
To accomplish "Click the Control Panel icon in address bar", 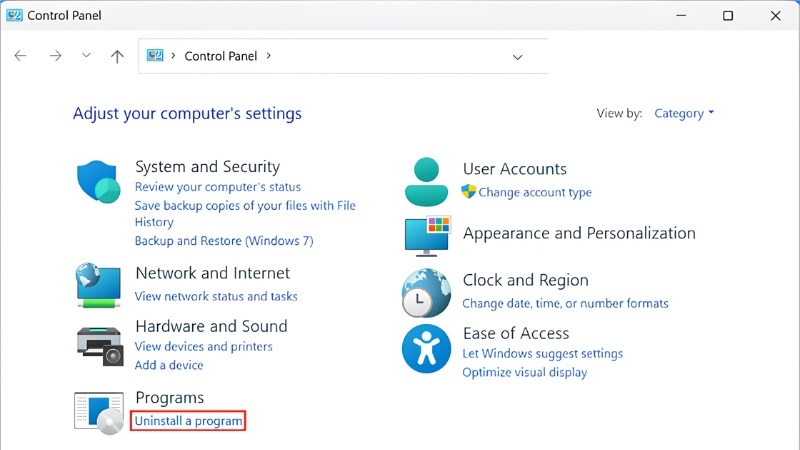I will click(155, 55).
